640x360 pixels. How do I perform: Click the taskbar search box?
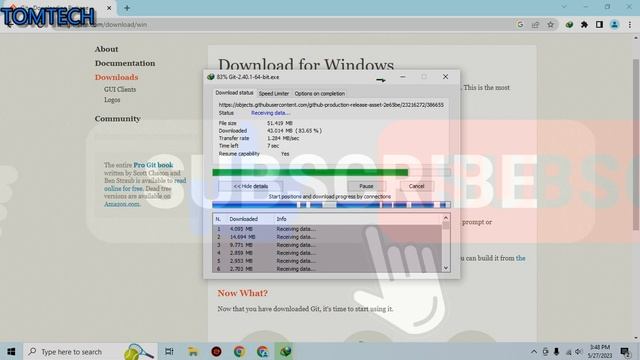click(x=90, y=351)
